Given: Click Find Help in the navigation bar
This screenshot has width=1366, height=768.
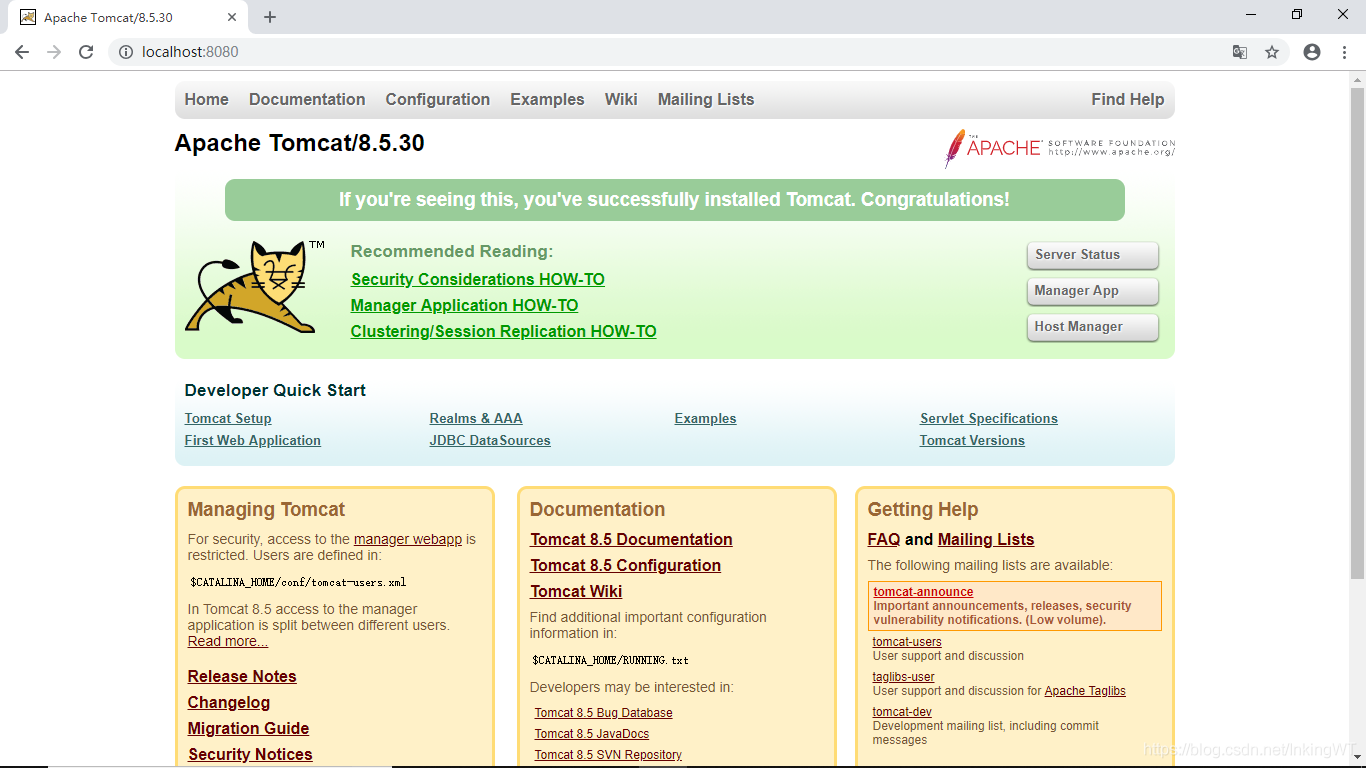Looking at the screenshot, I should click(x=1128, y=100).
